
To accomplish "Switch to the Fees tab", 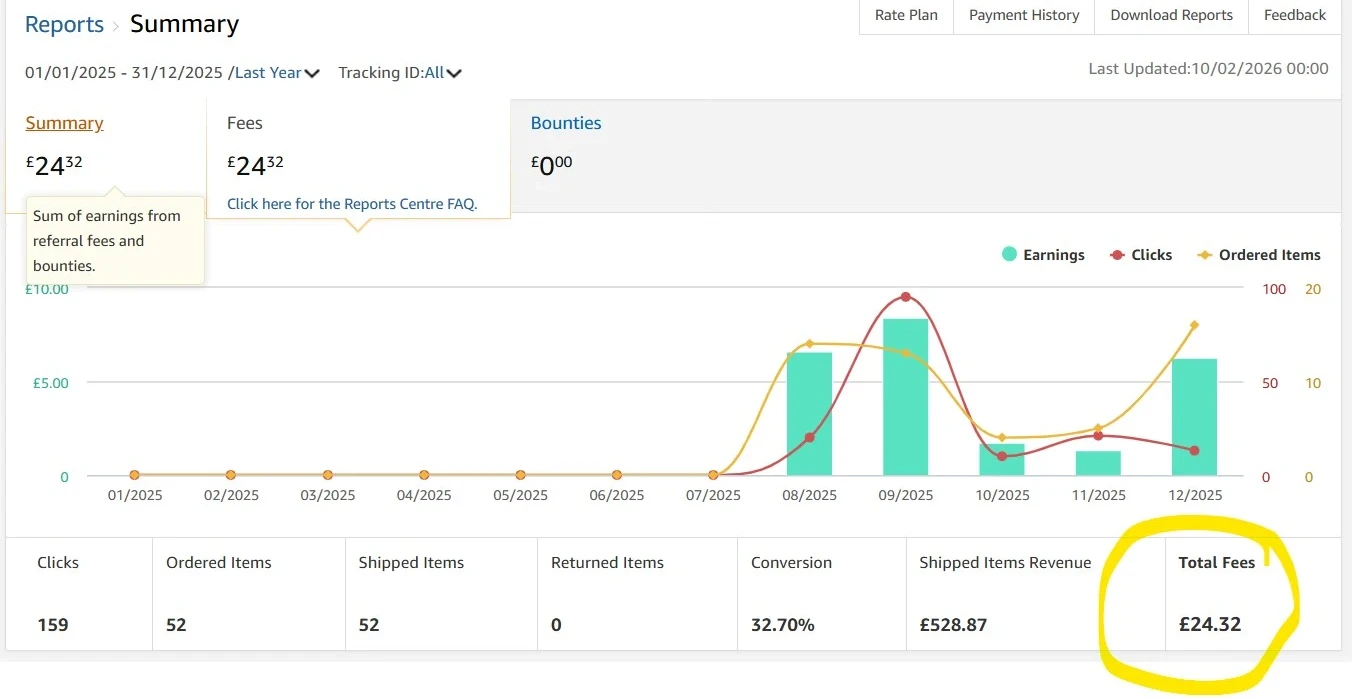I will (x=244, y=123).
